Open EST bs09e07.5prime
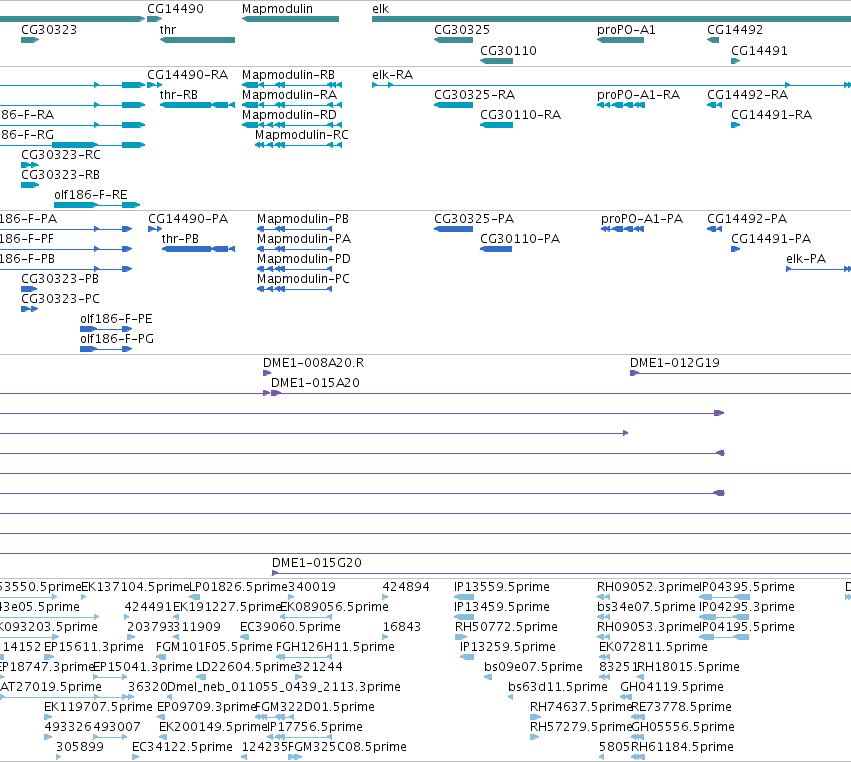The width and height of the screenshot is (851, 762). tap(534, 667)
